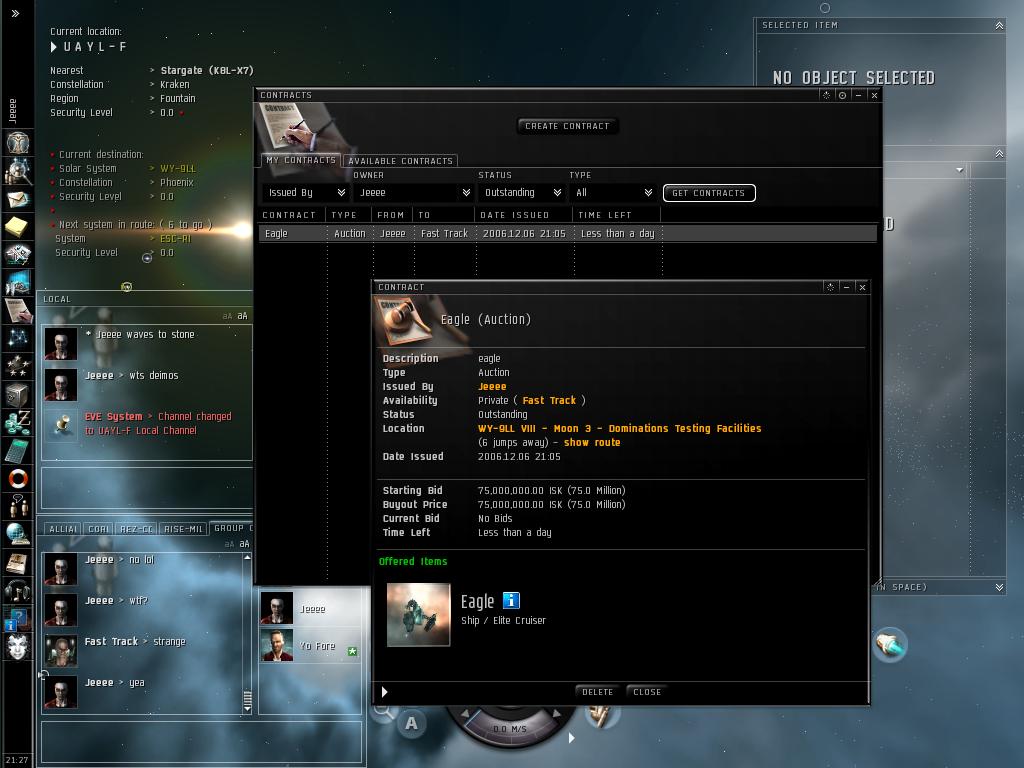The image size is (1024, 768).
Task: Select the REZ-CC chat tab
Action: tap(136, 529)
